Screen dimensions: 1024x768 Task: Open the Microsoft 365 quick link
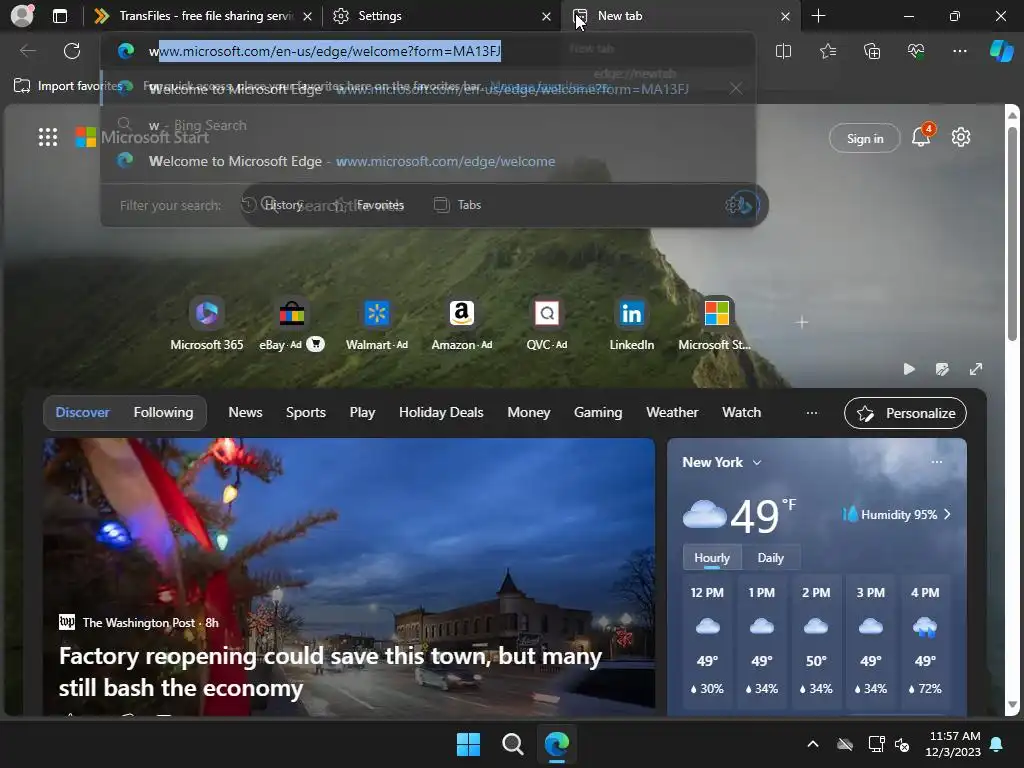[206, 325]
